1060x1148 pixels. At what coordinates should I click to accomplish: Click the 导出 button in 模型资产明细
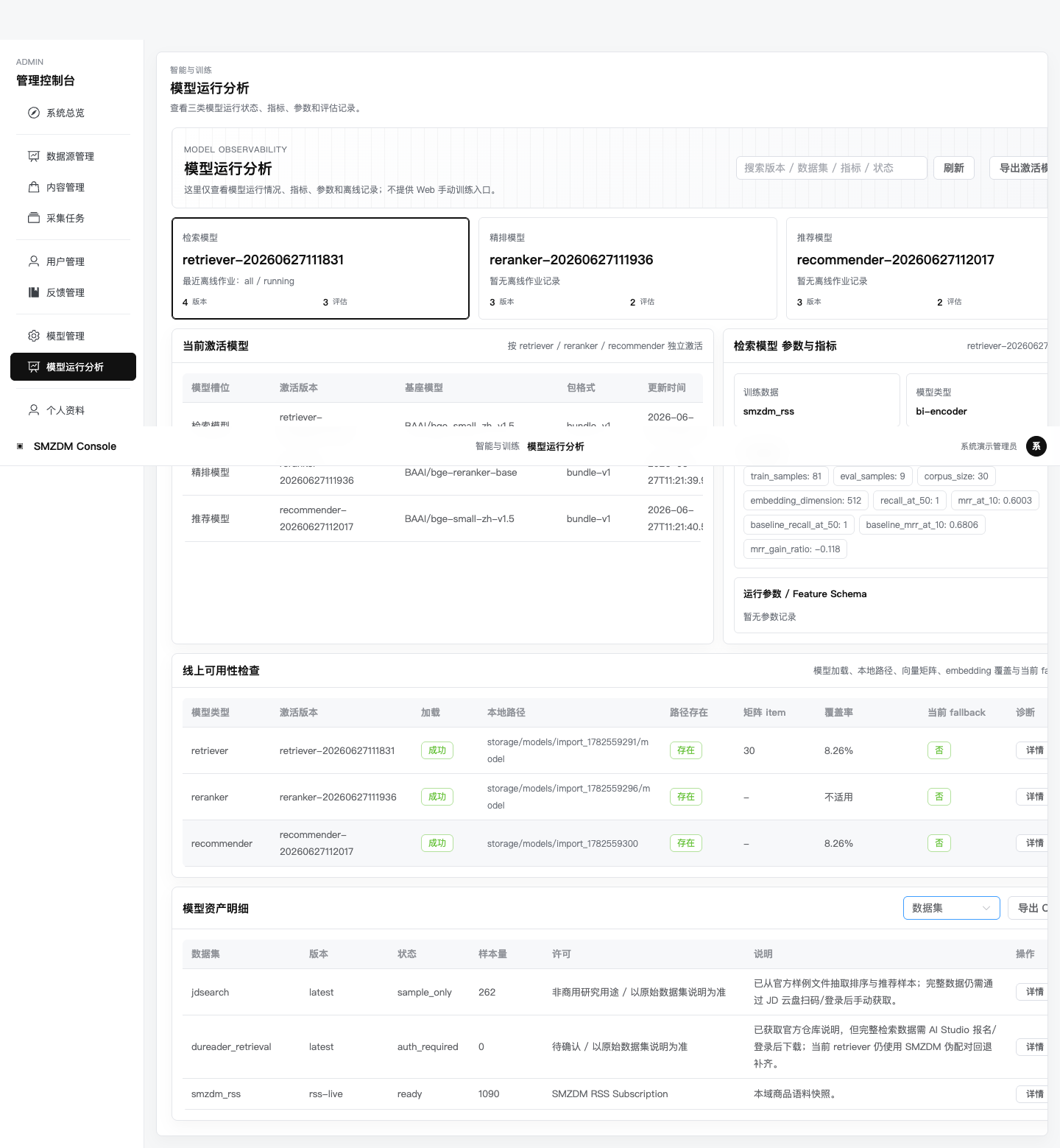point(1029,908)
